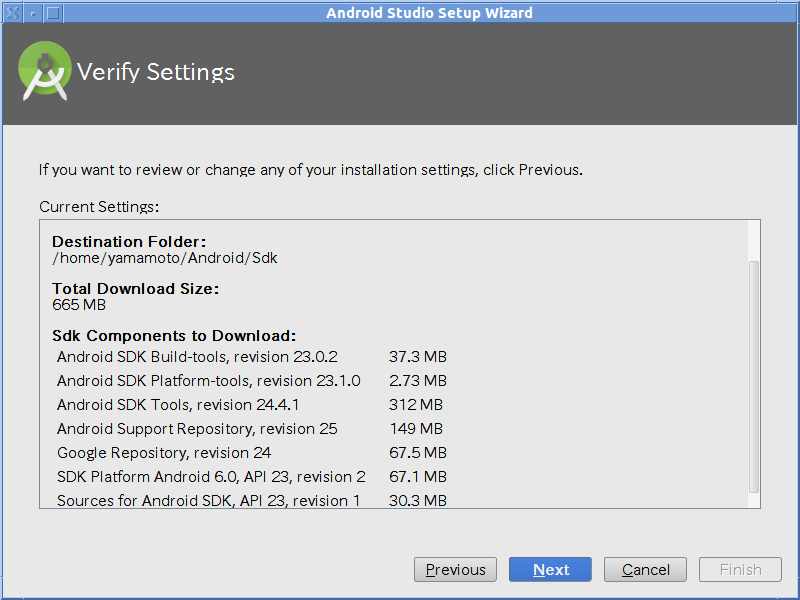800x600 pixels.
Task: Go to the Next wizard step
Action: point(550,569)
